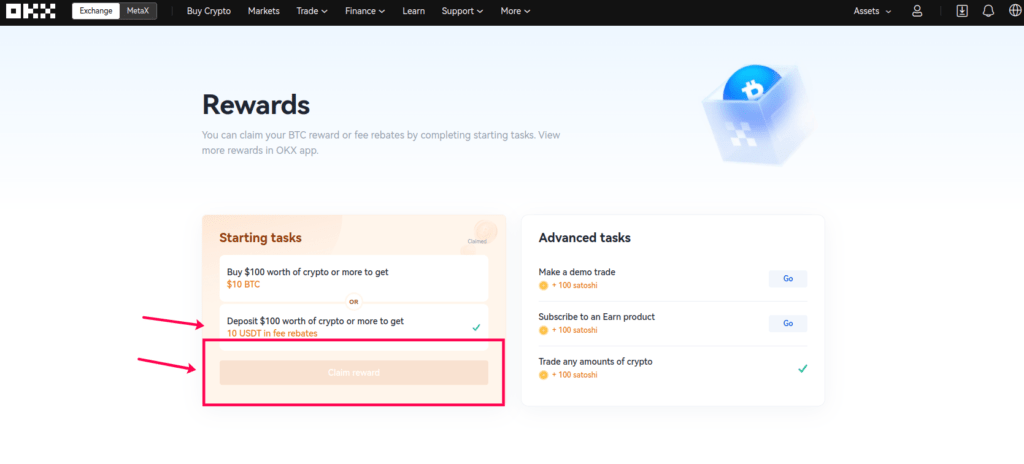The height and width of the screenshot is (464, 1024).
Task: Click the Claimed coin badge in Starting tasks
Action: [x=483, y=233]
